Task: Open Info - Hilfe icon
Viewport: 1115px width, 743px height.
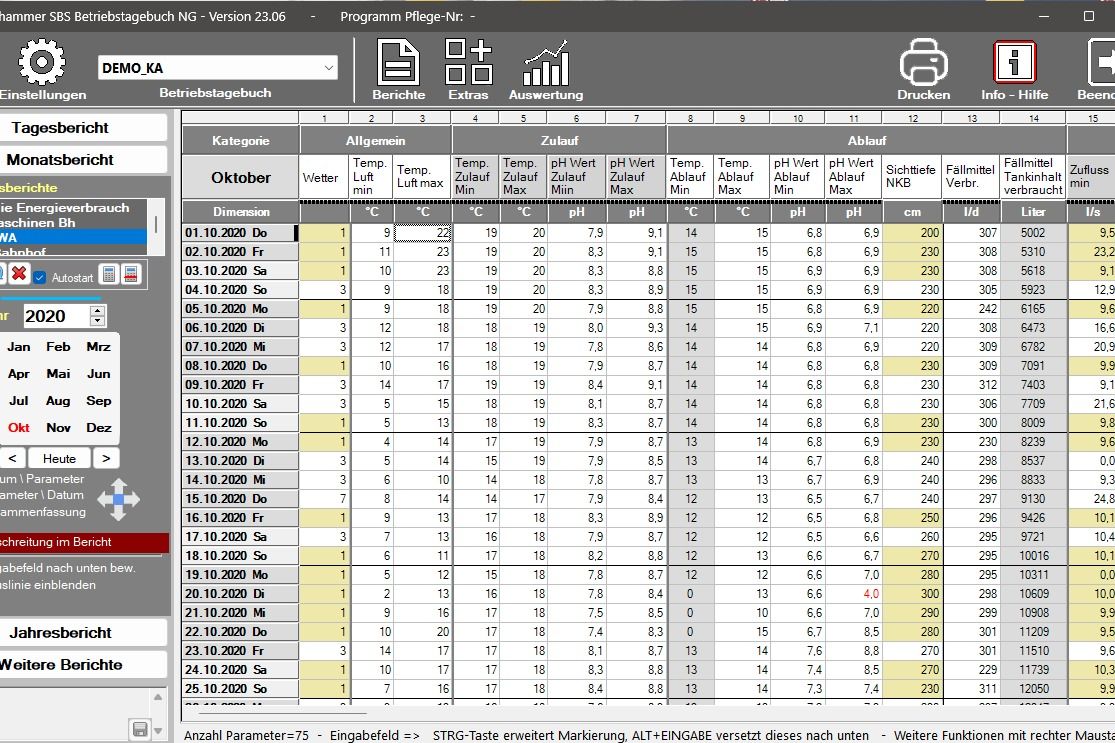Action: [x=1014, y=63]
